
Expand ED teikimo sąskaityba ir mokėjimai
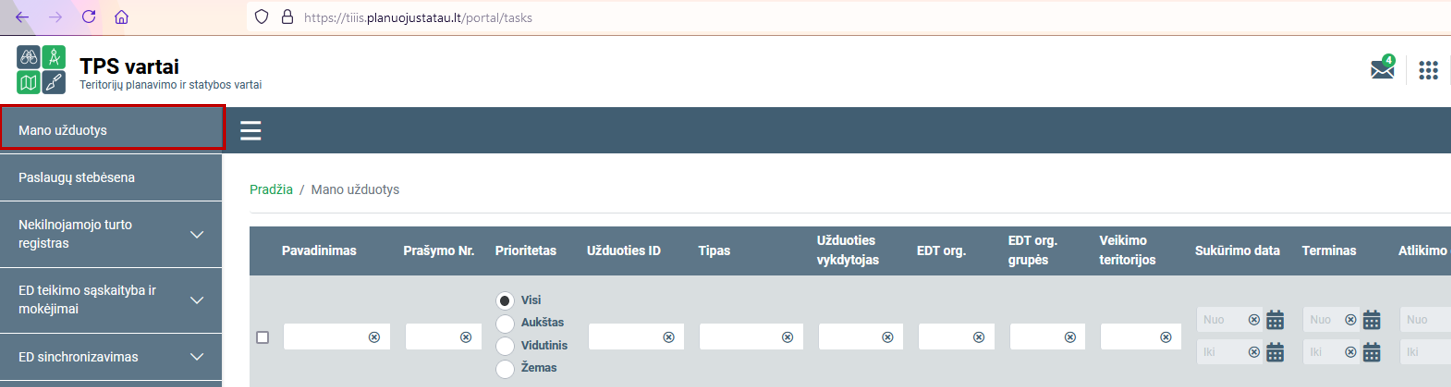(110, 300)
